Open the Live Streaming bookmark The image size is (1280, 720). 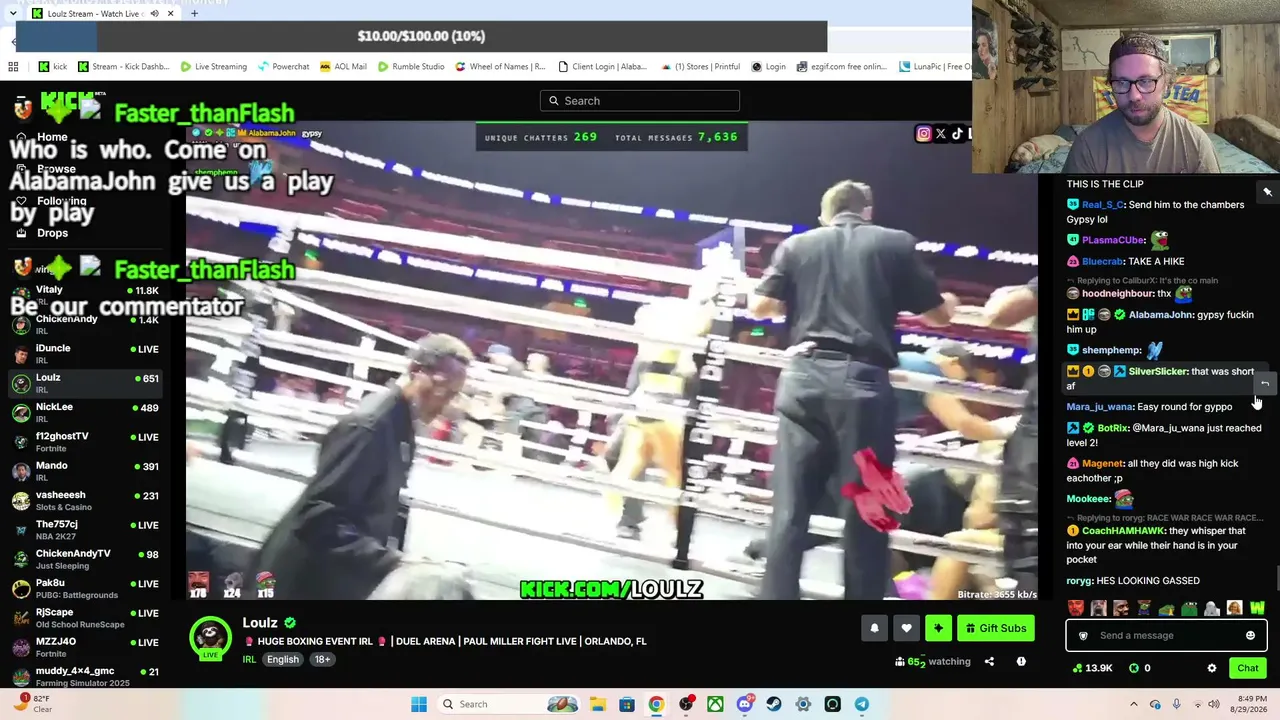[x=214, y=67]
